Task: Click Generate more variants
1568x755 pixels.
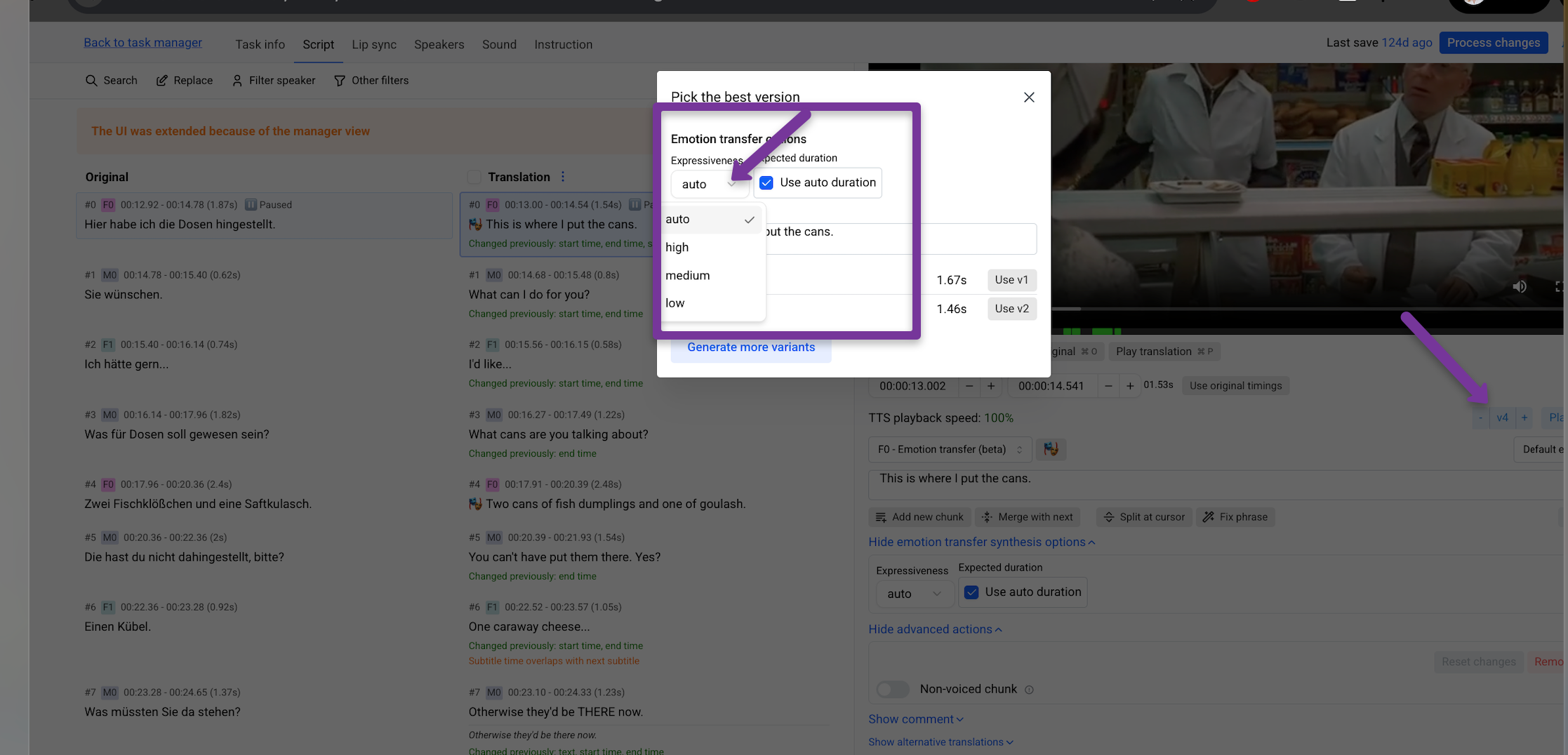Action: coord(751,347)
